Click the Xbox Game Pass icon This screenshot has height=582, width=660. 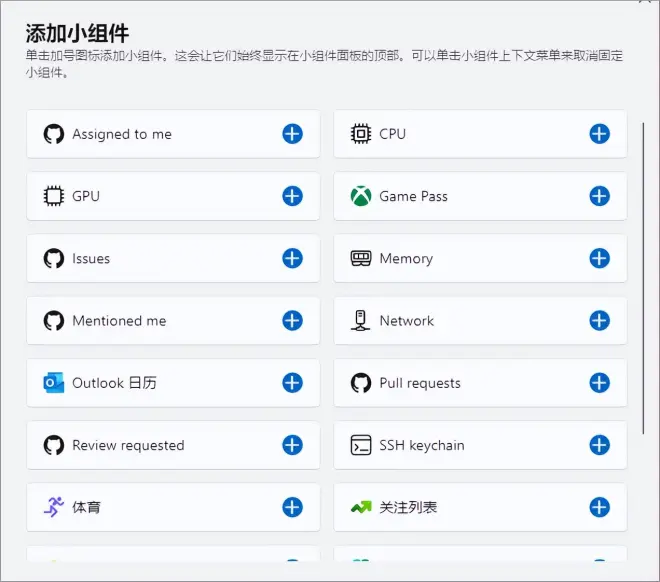tap(361, 196)
